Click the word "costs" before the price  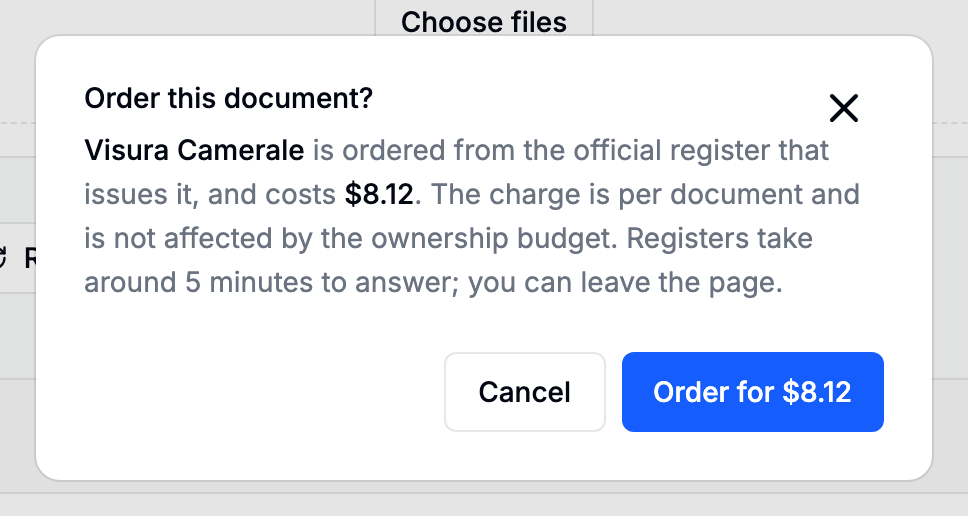(300, 195)
